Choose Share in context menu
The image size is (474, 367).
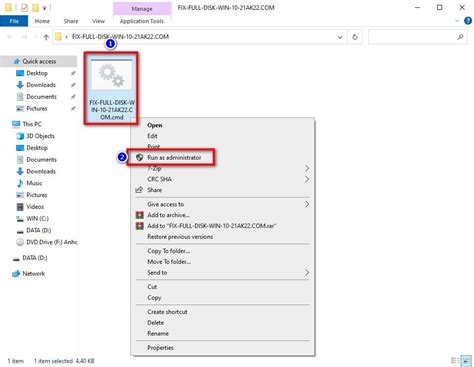(x=154, y=190)
